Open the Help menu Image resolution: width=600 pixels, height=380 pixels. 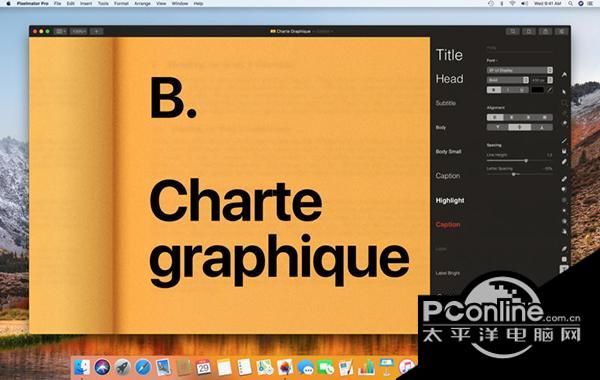[198, 3]
